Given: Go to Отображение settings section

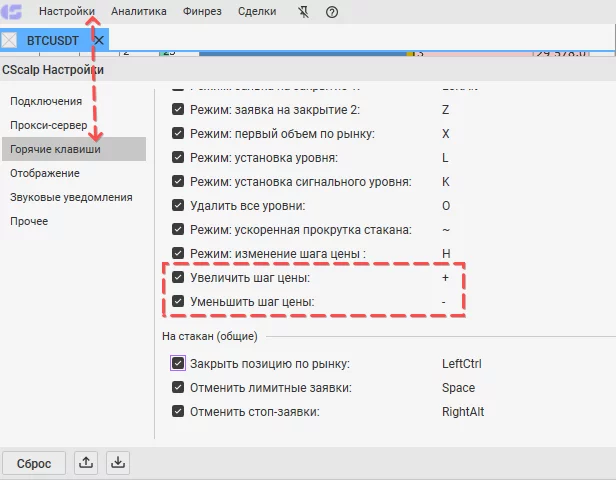Looking at the screenshot, I should click(x=45, y=173).
